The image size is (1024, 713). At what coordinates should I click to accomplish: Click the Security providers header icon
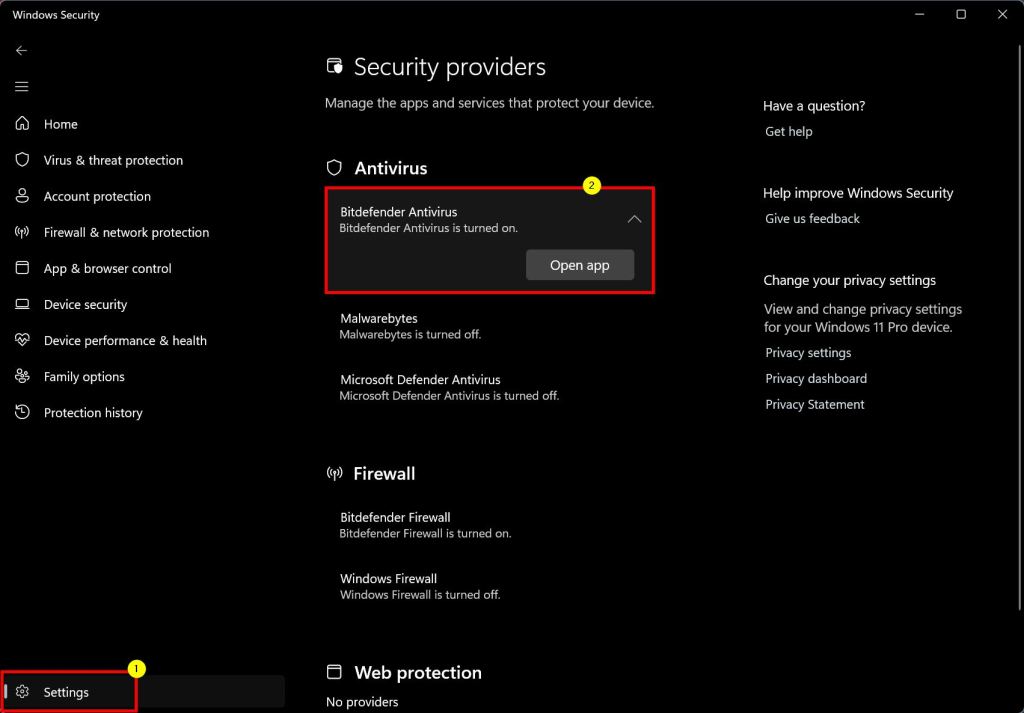pyautogui.click(x=334, y=66)
